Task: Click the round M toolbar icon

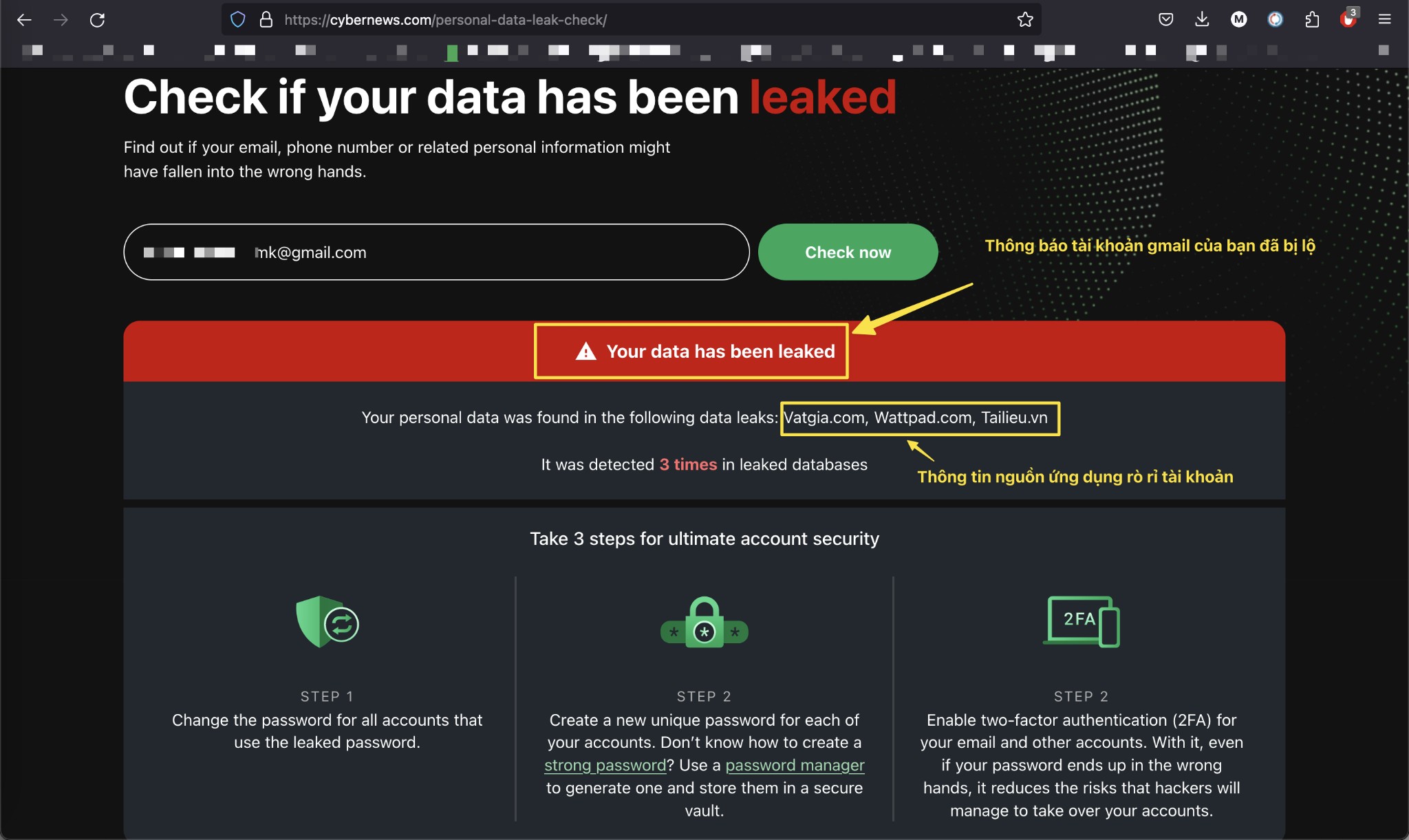Action: click(x=1238, y=20)
